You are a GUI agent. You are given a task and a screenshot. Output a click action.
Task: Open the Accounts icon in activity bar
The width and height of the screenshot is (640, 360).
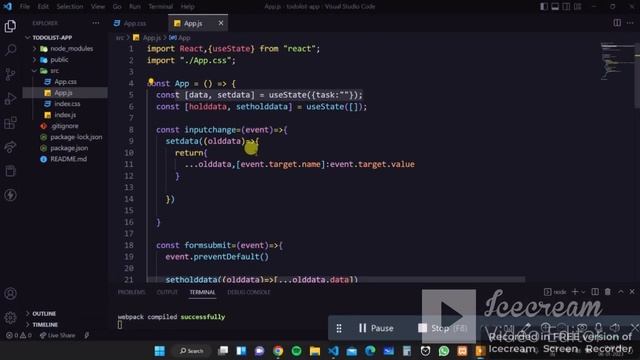pos(10,293)
